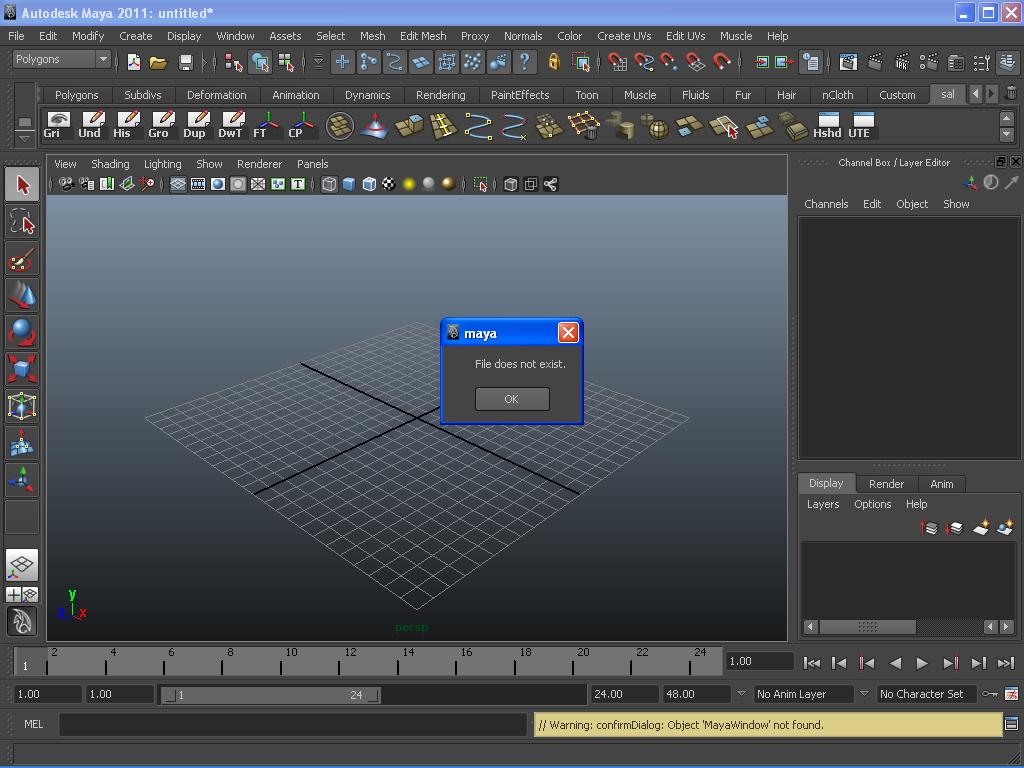The image size is (1024, 768).
Task: Toggle the viewport grid display button
Action: pyautogui.click(x=178, y=184)
